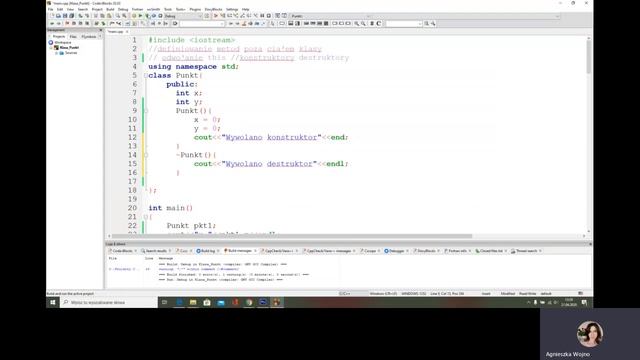The width and height of the screenshot is (640, 360).
Task: Save the current file via toolbar
Action: click(x=65, y=16)
